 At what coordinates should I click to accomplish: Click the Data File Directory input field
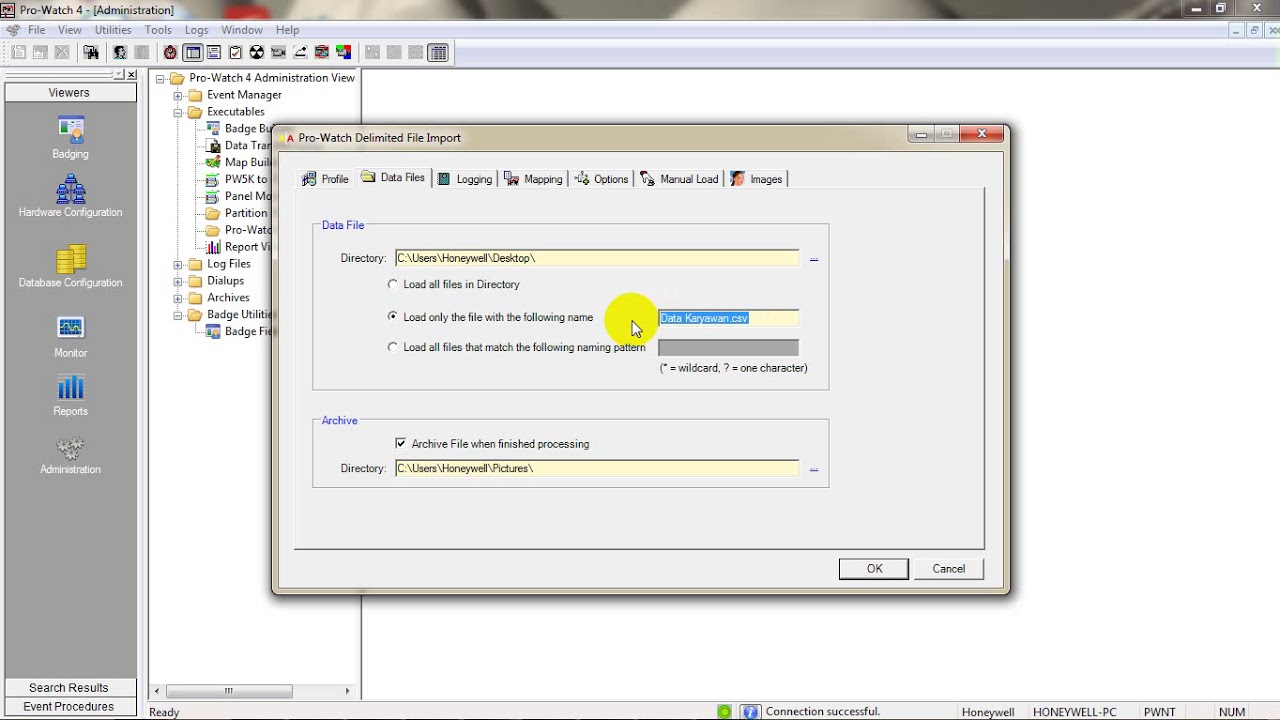[x=597, y=258]
